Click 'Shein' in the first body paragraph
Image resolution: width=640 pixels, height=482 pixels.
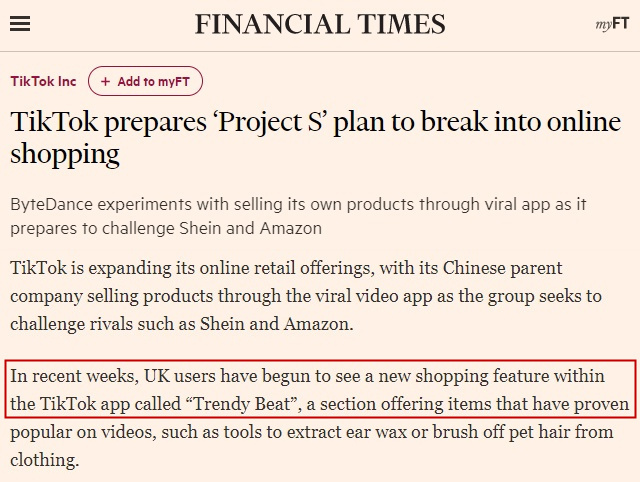222,324
